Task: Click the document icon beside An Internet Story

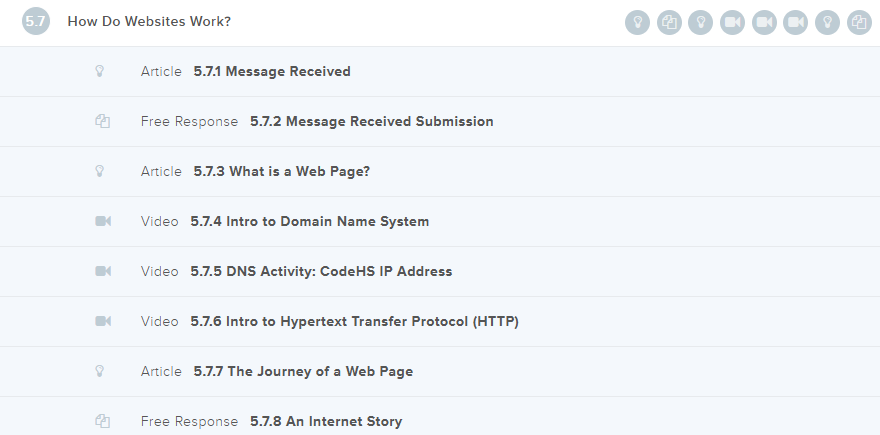Action: [101, 421]
